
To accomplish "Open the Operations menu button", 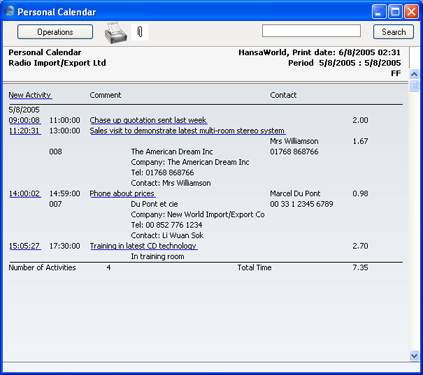I will tap(55, 32).
